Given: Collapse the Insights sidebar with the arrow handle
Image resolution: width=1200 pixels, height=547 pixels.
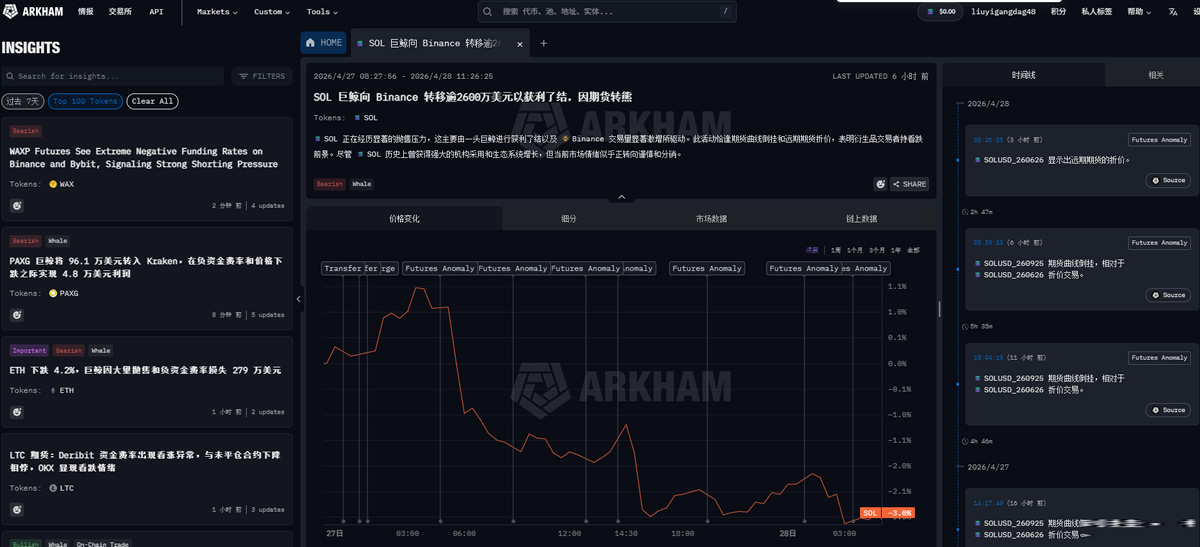Looking at the screenshot, I should click(x=298, y=298).
